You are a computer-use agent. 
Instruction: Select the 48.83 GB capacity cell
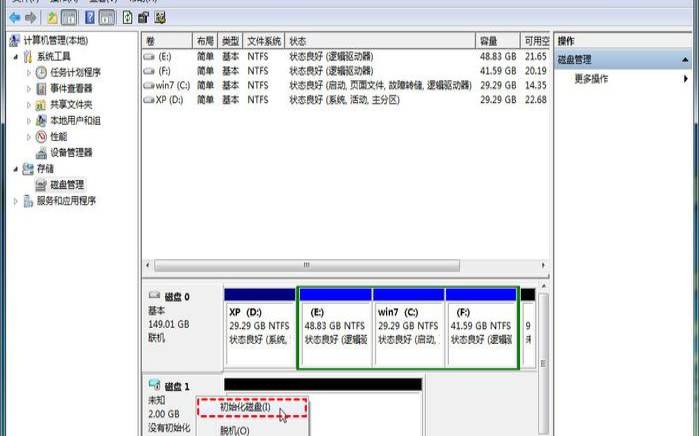pos(498,57)
